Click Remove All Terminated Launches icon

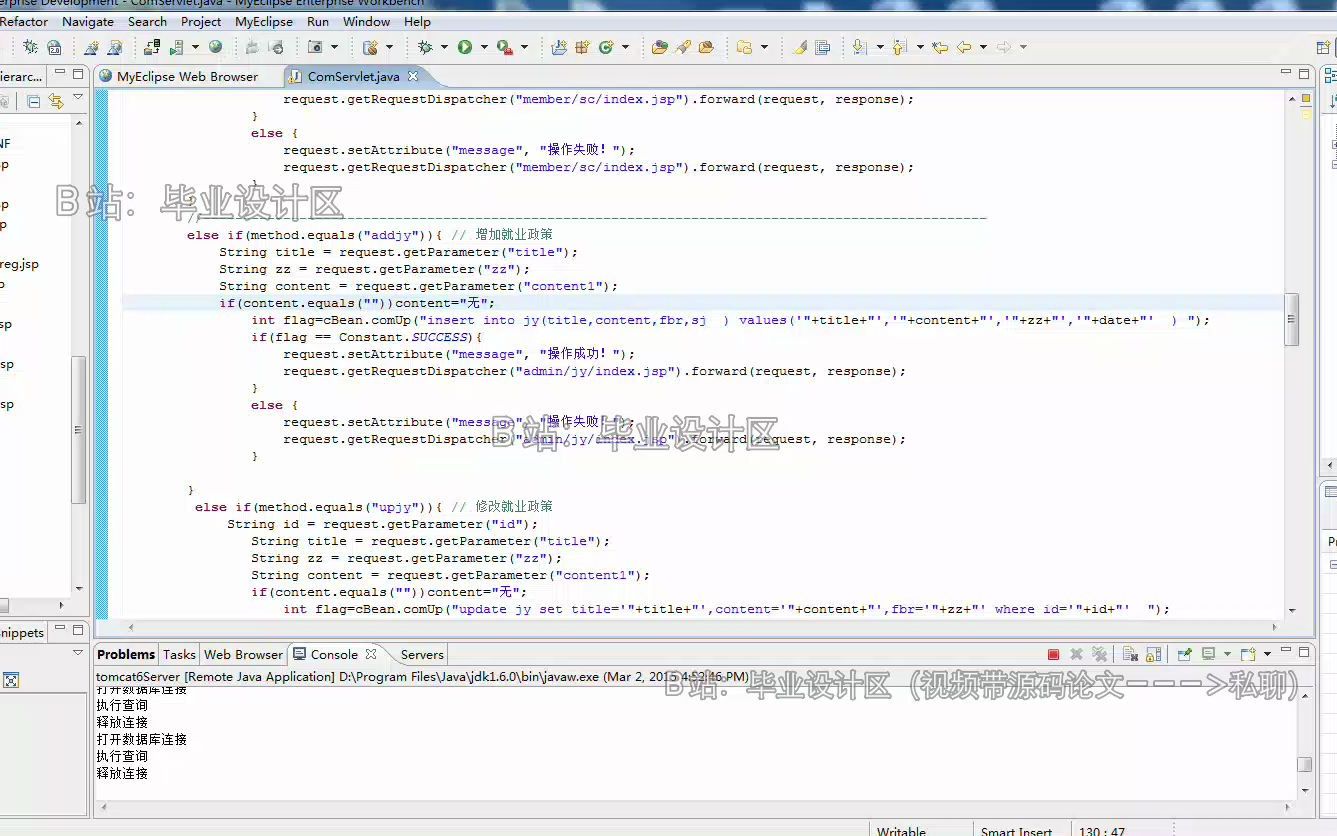1099,654
